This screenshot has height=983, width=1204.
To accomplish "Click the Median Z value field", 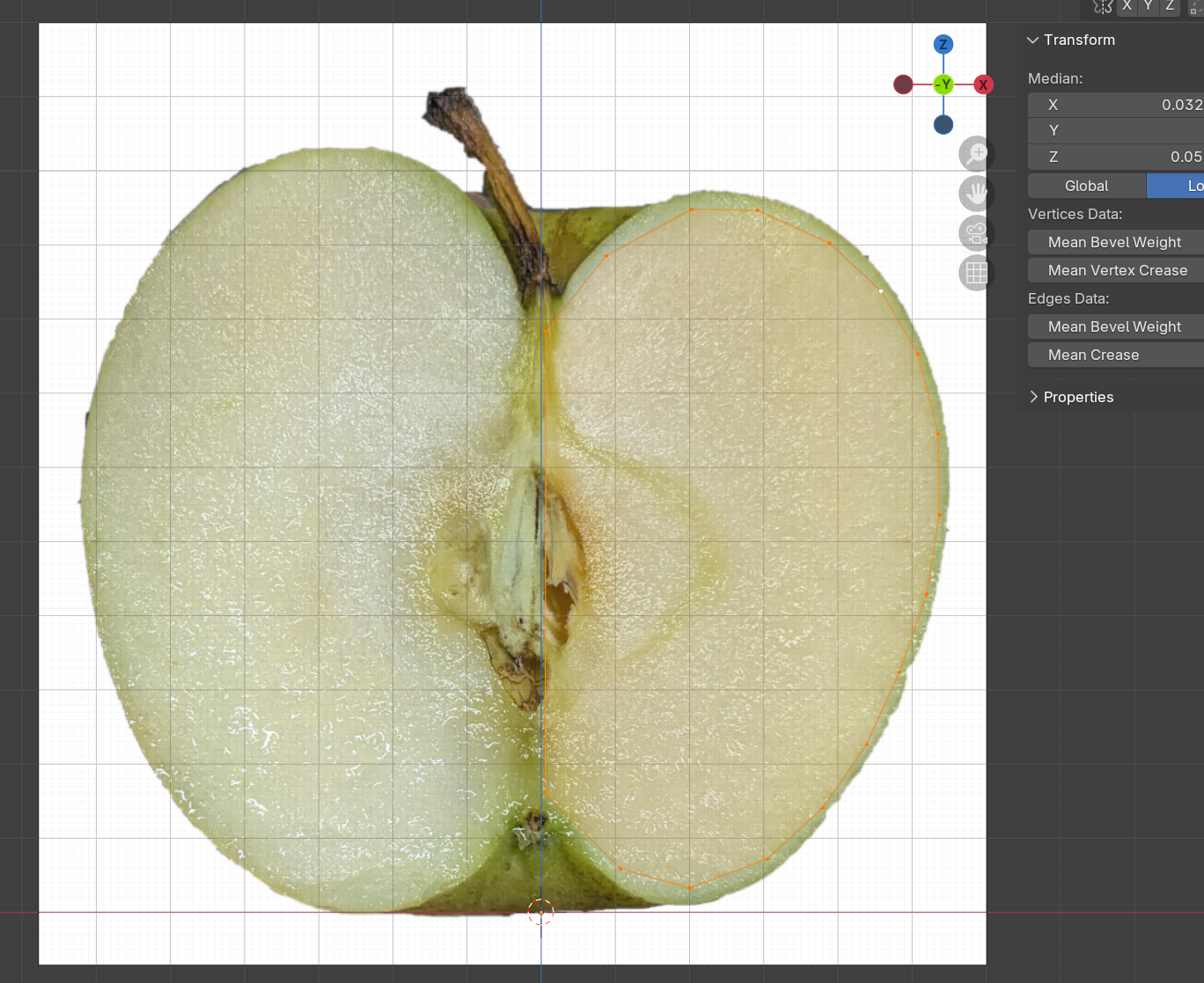I will point(1116,157).
